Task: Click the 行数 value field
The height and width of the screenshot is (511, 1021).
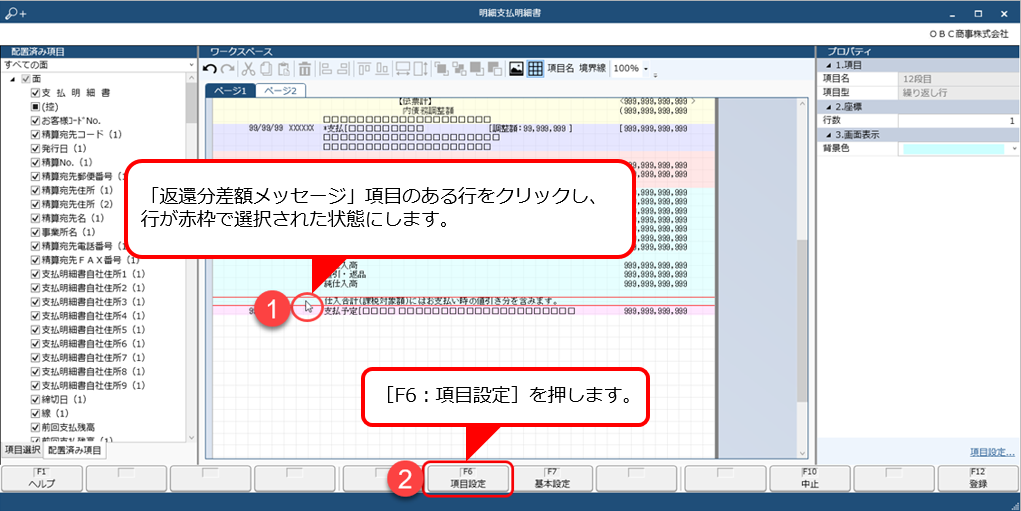Action: click(958, 120)
